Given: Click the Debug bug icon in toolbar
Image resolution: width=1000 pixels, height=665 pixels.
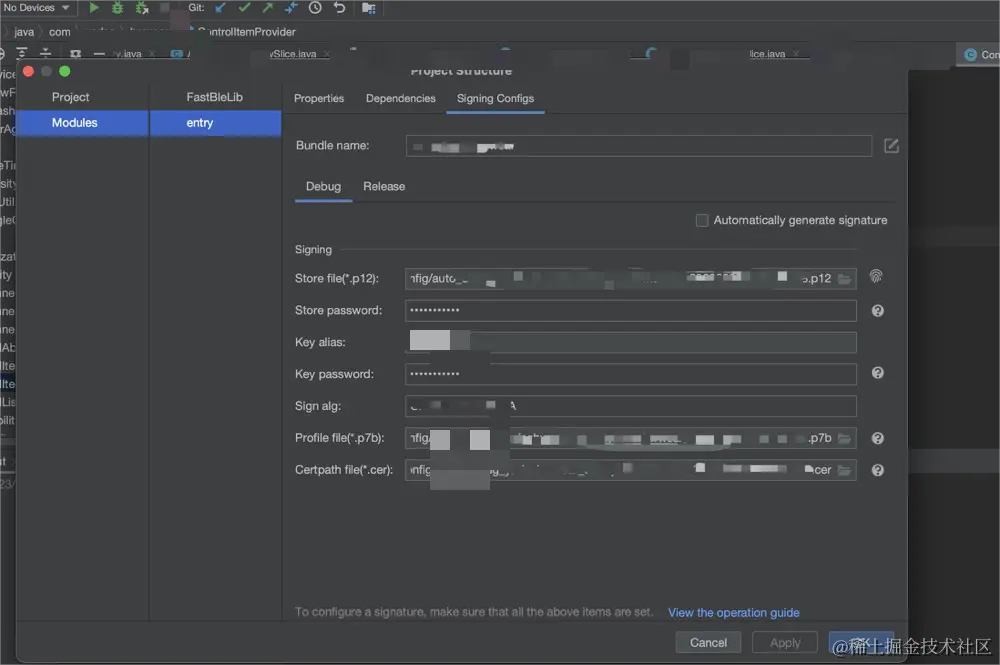Looking at the screenshot, I should [x=118, y=8].
